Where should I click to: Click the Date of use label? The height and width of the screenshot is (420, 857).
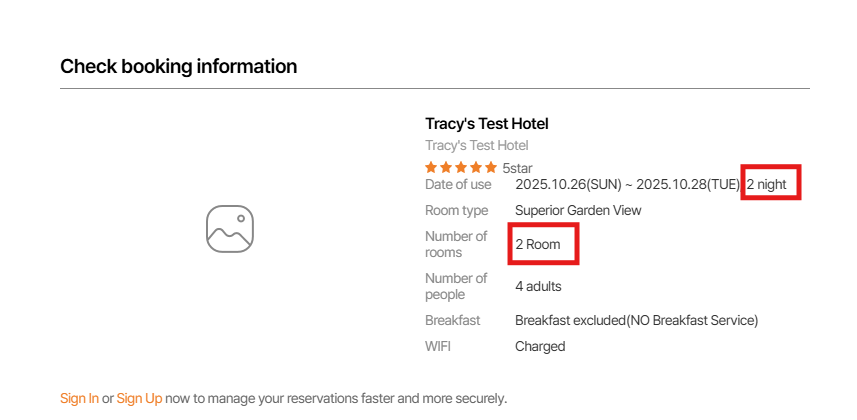coord(458,185)
